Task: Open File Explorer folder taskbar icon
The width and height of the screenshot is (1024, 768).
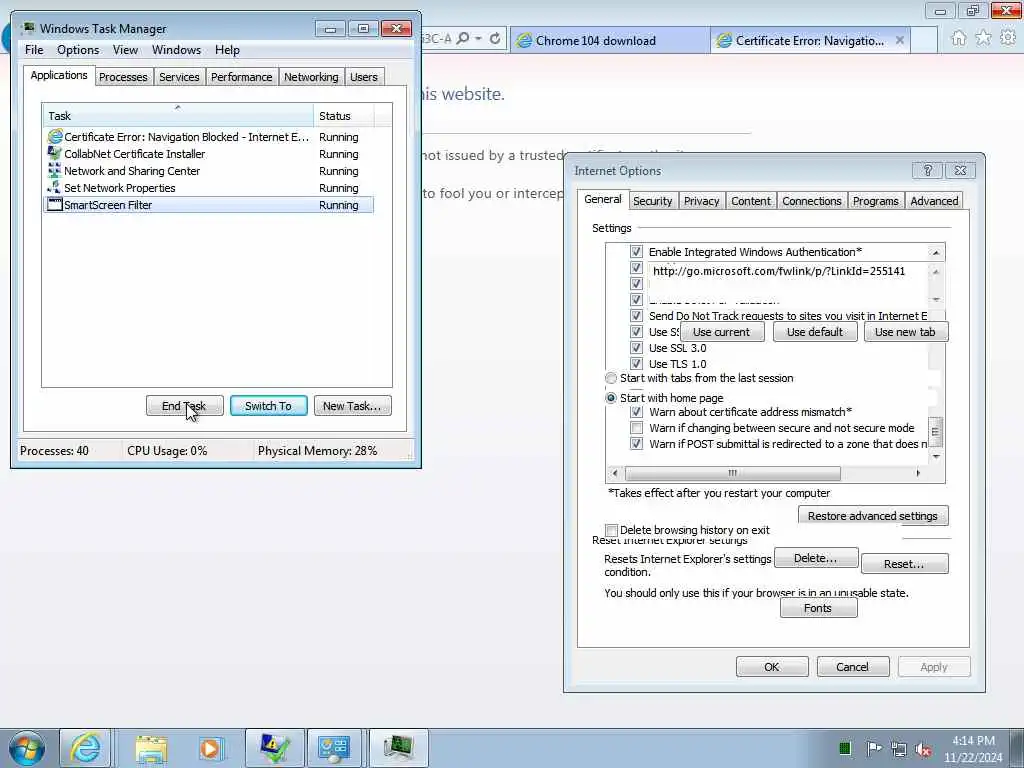Action: pos(152,748)
